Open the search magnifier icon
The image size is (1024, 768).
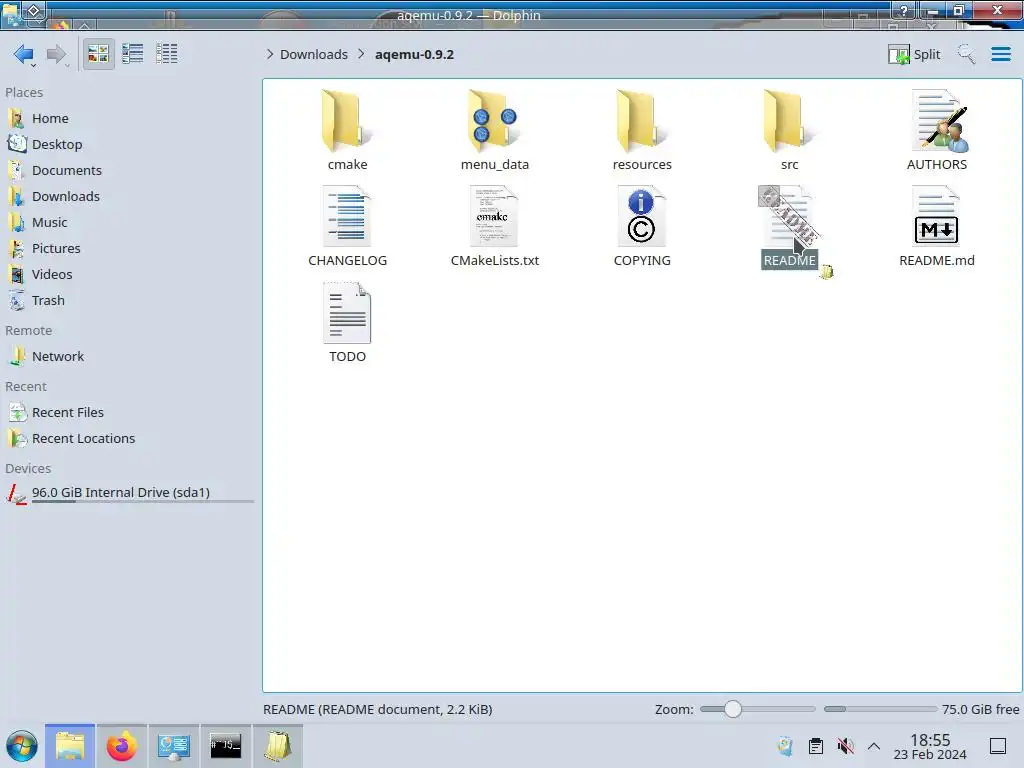(x=966, y=54)
